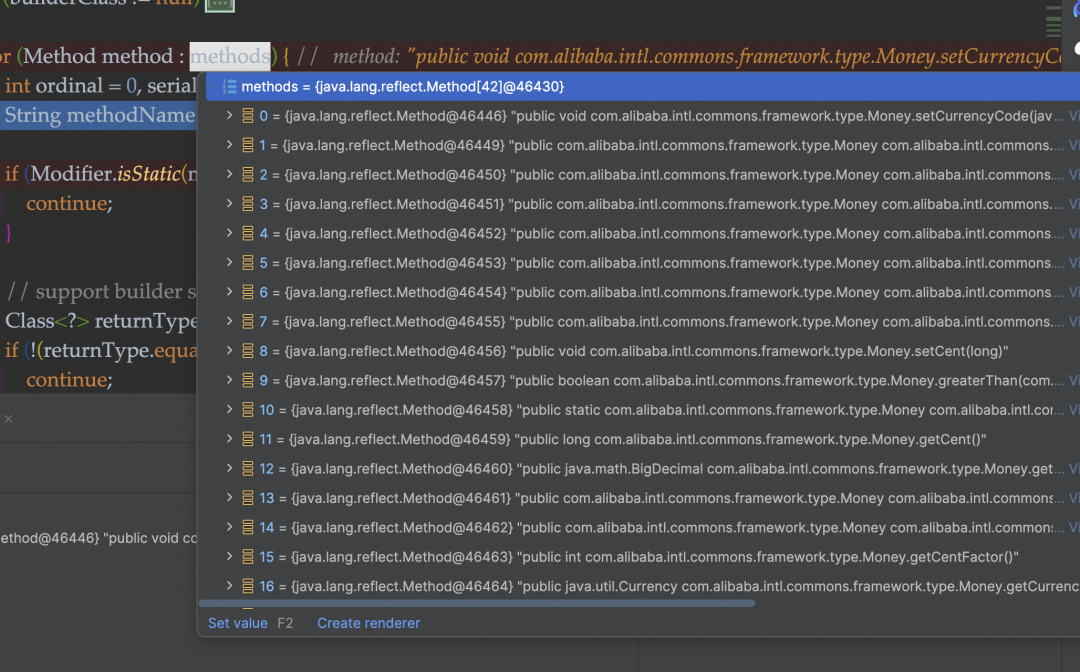Click the Create renderer link

368,623
